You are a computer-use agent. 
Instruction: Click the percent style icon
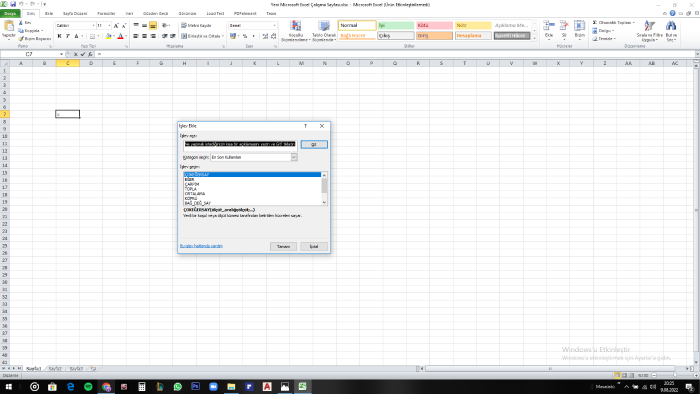[x=245, y=36]
